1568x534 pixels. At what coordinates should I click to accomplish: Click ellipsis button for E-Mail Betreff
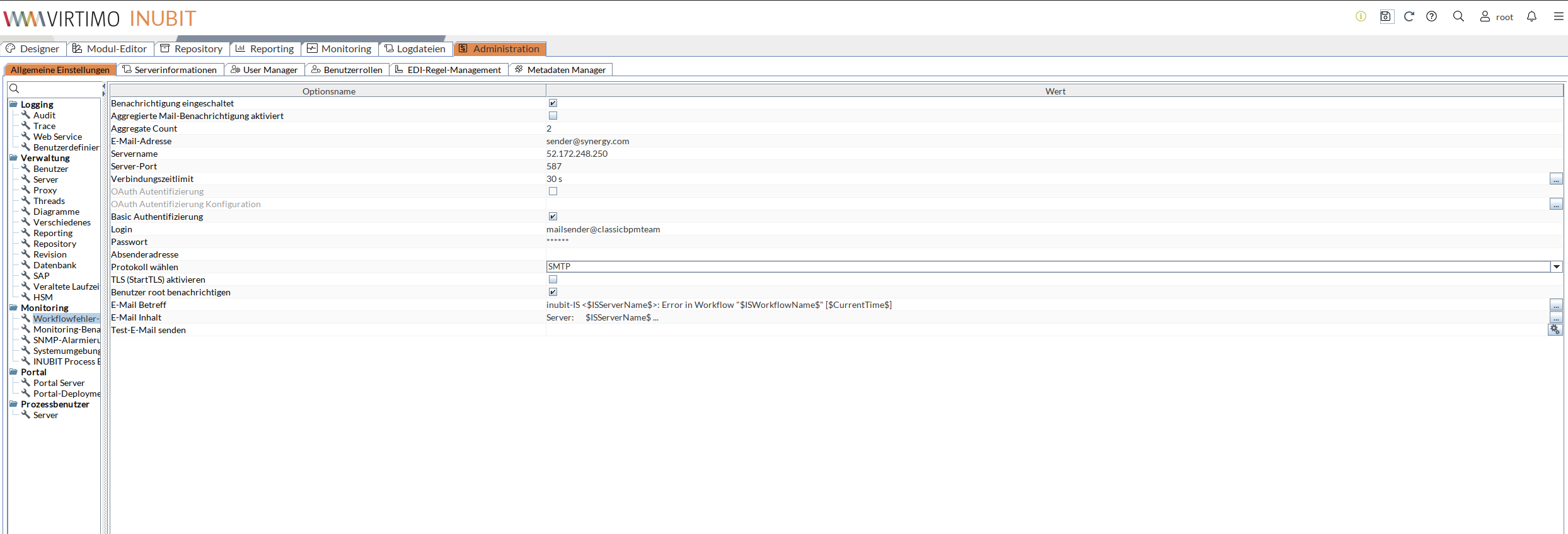1556,305
